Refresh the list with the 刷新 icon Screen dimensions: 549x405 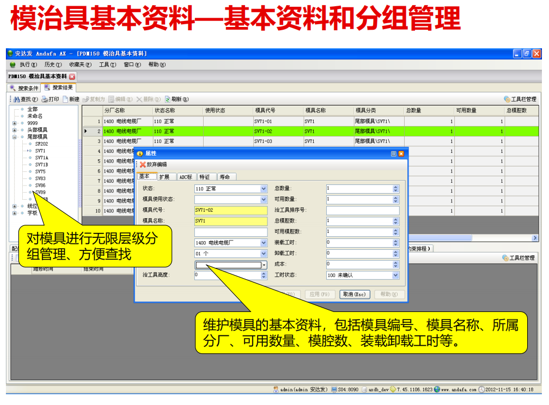[x=167, y=99]
